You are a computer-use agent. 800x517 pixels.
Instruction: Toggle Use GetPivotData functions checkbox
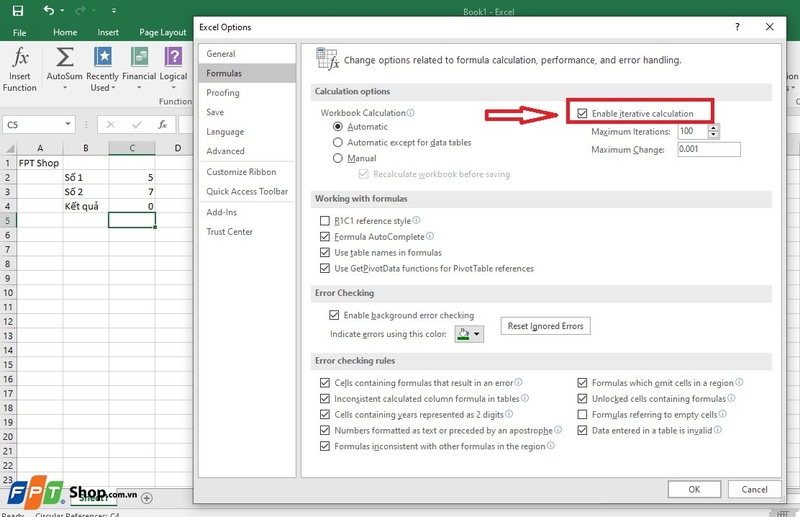tap(324, 268)
